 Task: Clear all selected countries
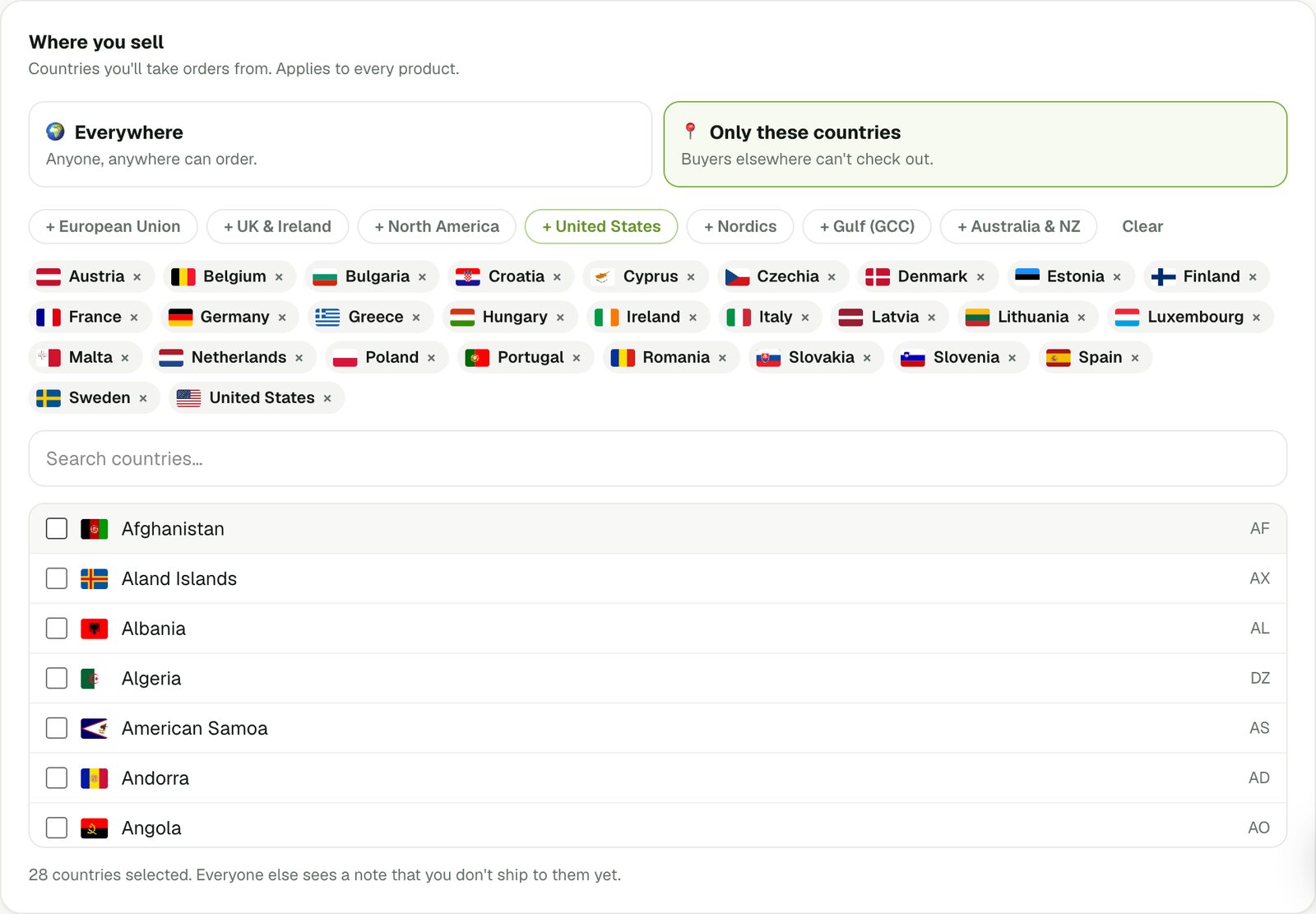coord(1142,227)
